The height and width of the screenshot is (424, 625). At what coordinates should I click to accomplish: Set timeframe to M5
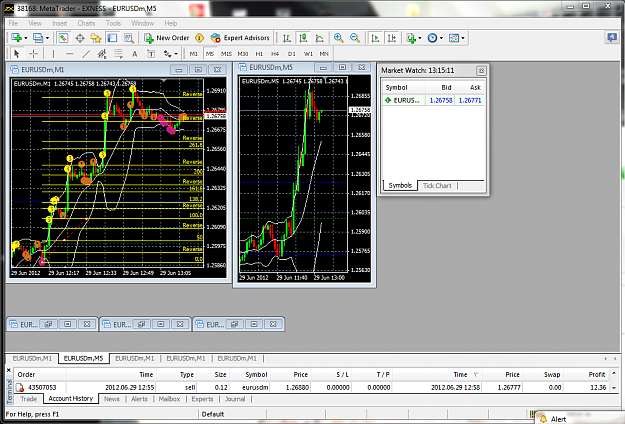pyautogui.click(x=210, y=53)
